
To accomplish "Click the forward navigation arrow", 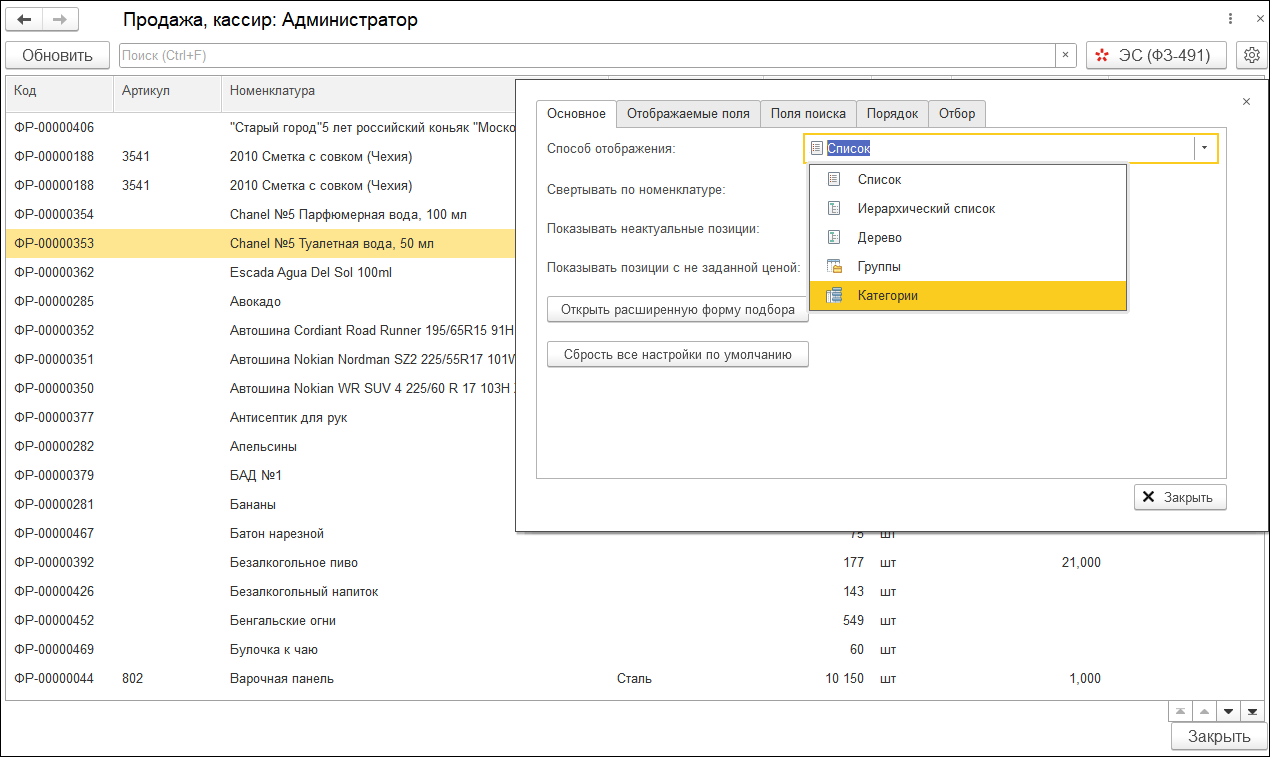I will (x=59, y=20).
